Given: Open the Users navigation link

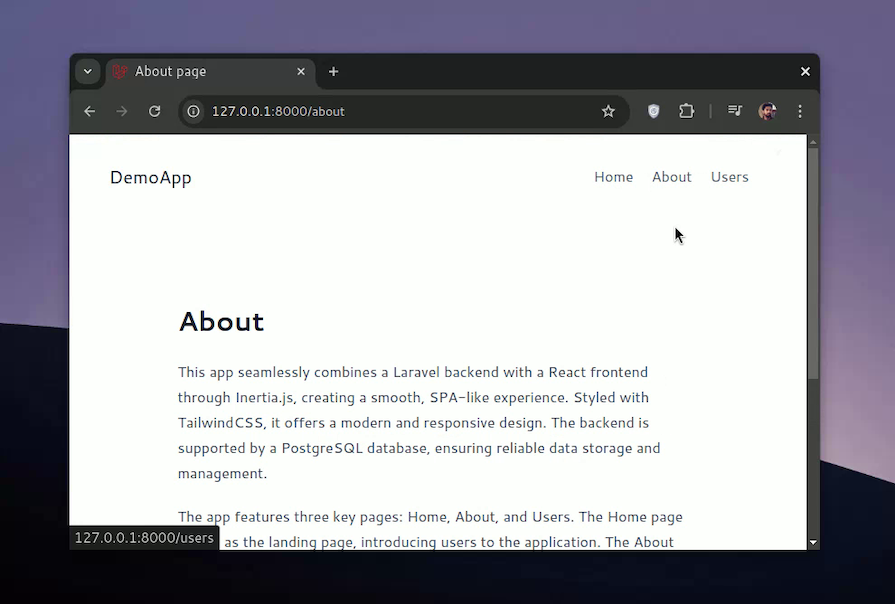Looking at the screenshot, I should 729,177.
